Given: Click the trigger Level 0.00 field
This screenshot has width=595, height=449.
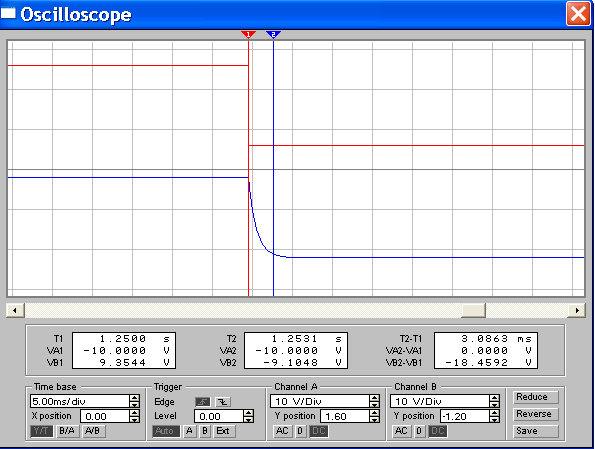Looking at the screenshot, I should (x=219, y=416).
